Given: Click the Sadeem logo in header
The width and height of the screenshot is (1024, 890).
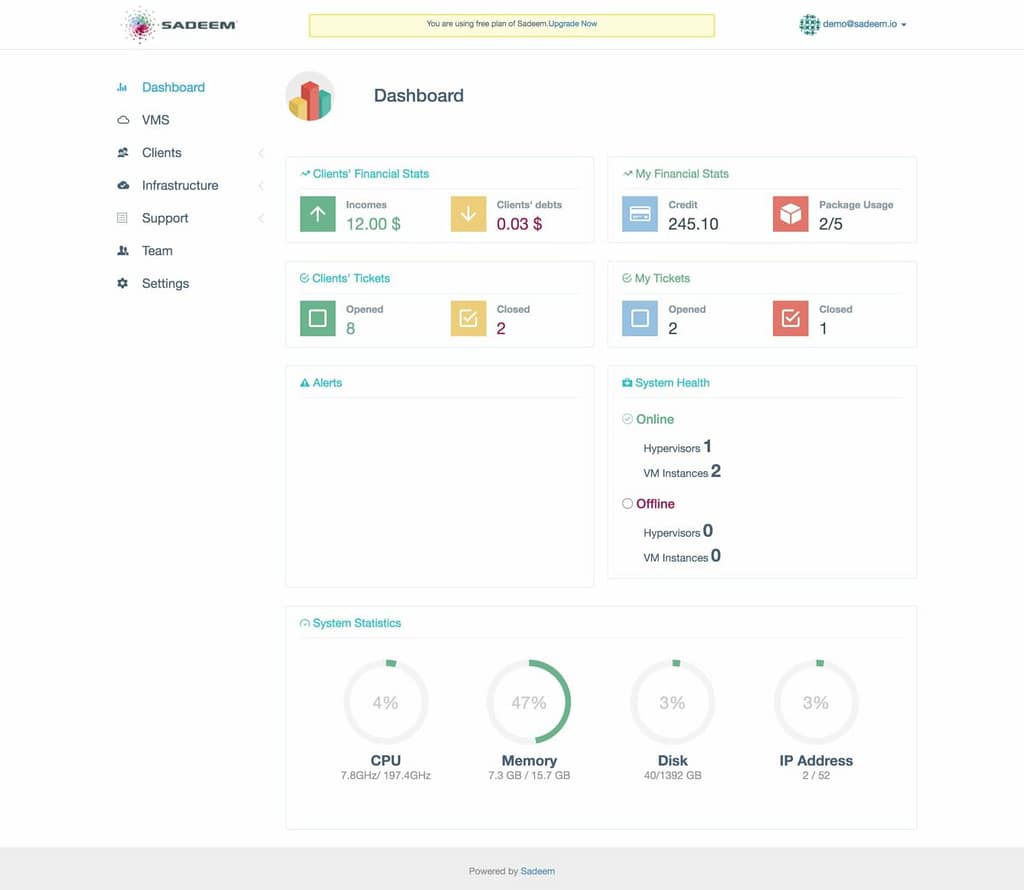Looking at the screenshot, I should [179, 25].
